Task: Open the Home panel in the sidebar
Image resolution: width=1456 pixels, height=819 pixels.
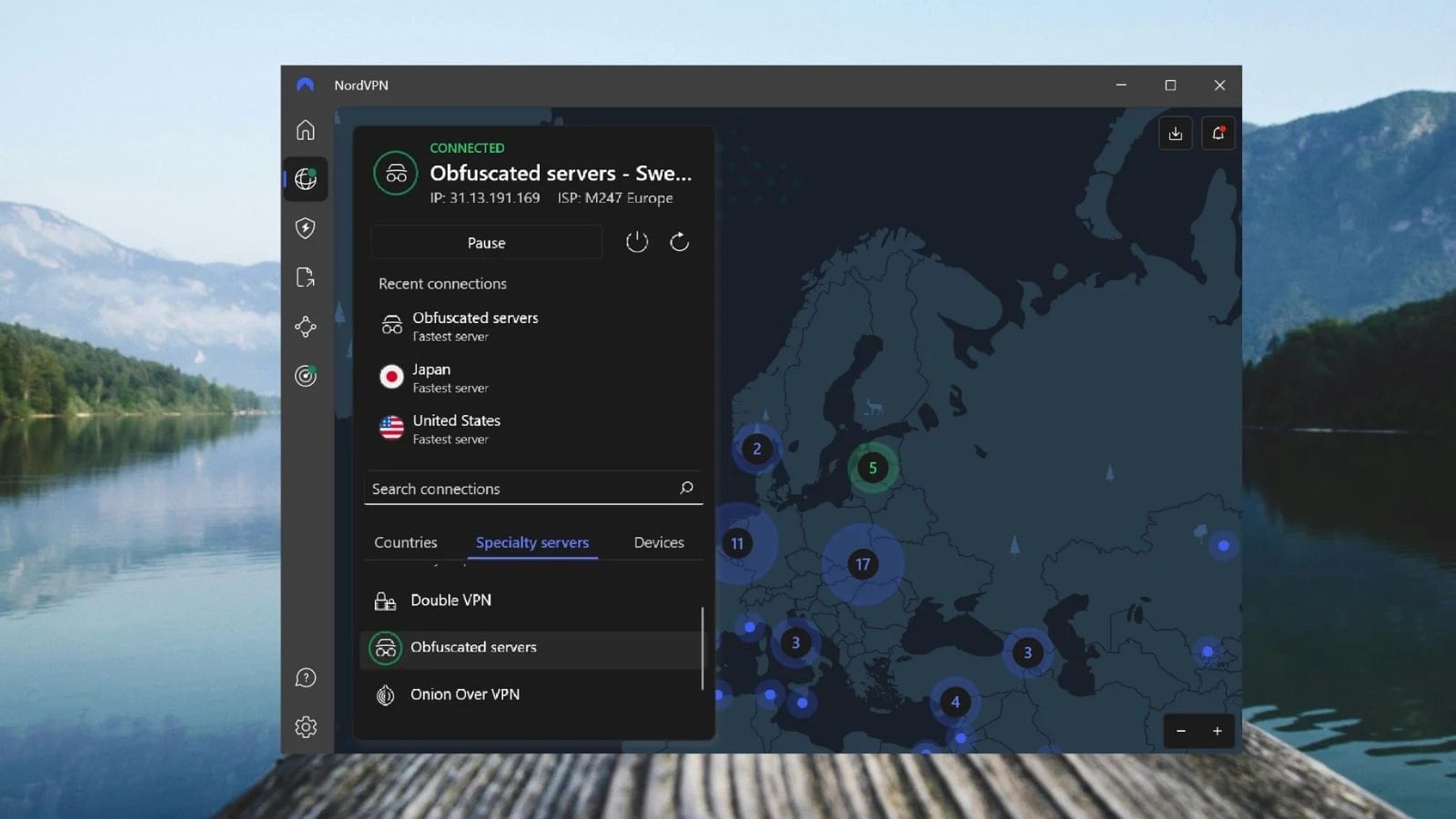Action: (305, 130)
